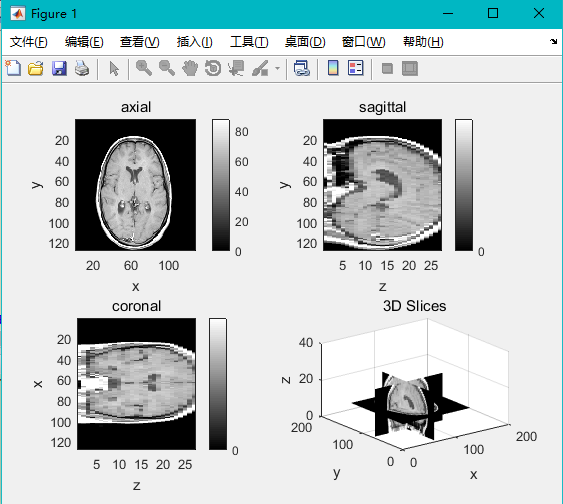This screenshot has height=504, width=563.
Task: Open the 编辑(E) menu
Action: (x=84, y=42)
